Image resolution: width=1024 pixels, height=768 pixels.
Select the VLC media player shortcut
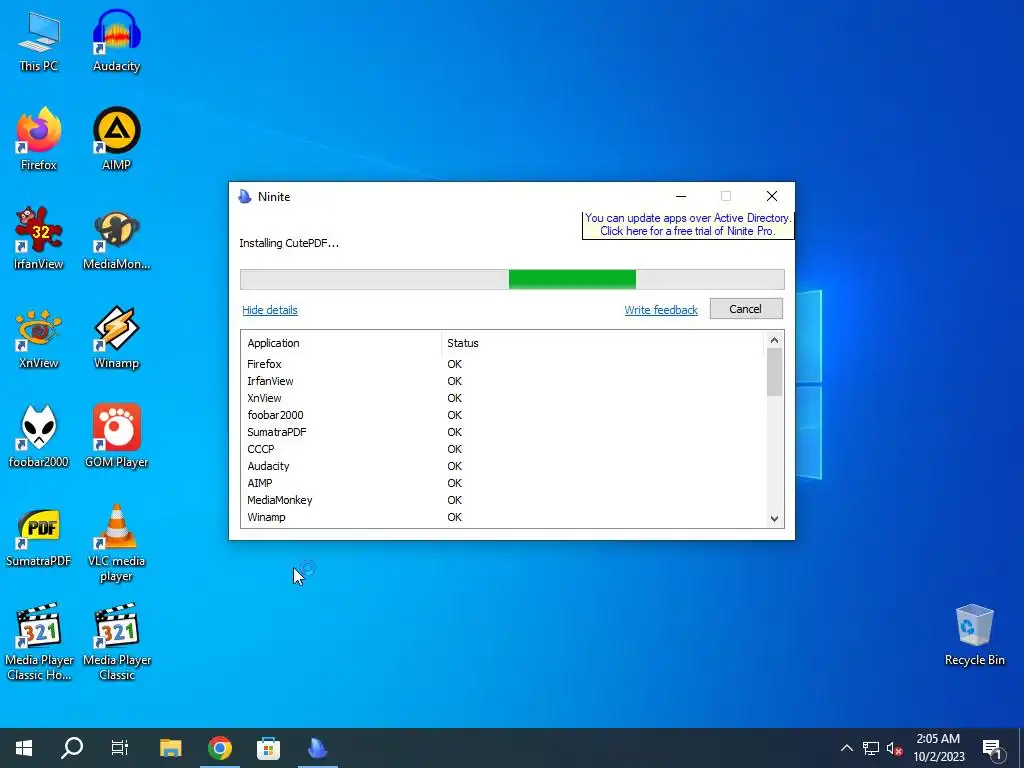click(x=116, y=543)
